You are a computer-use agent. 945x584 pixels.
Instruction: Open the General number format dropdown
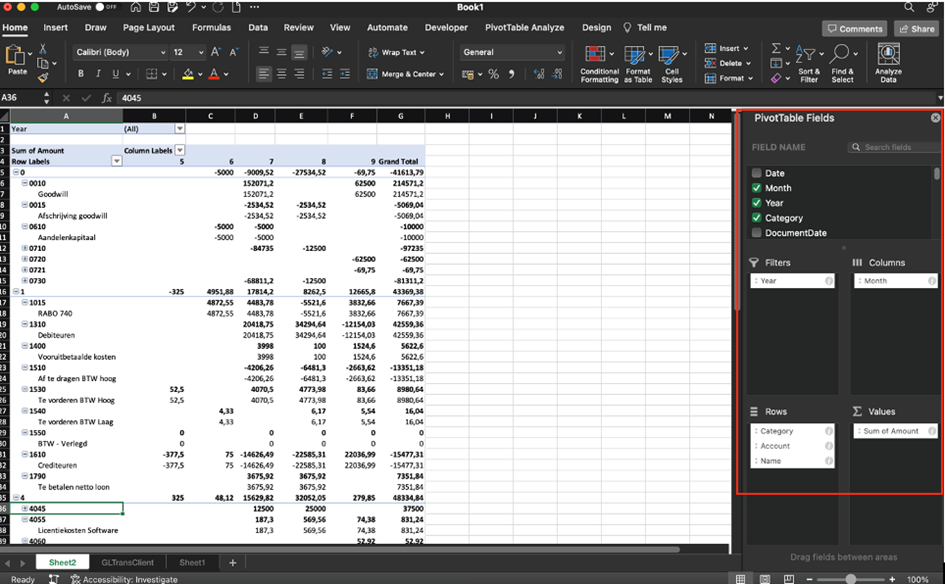pyautogui.click(x=513, y=52)
